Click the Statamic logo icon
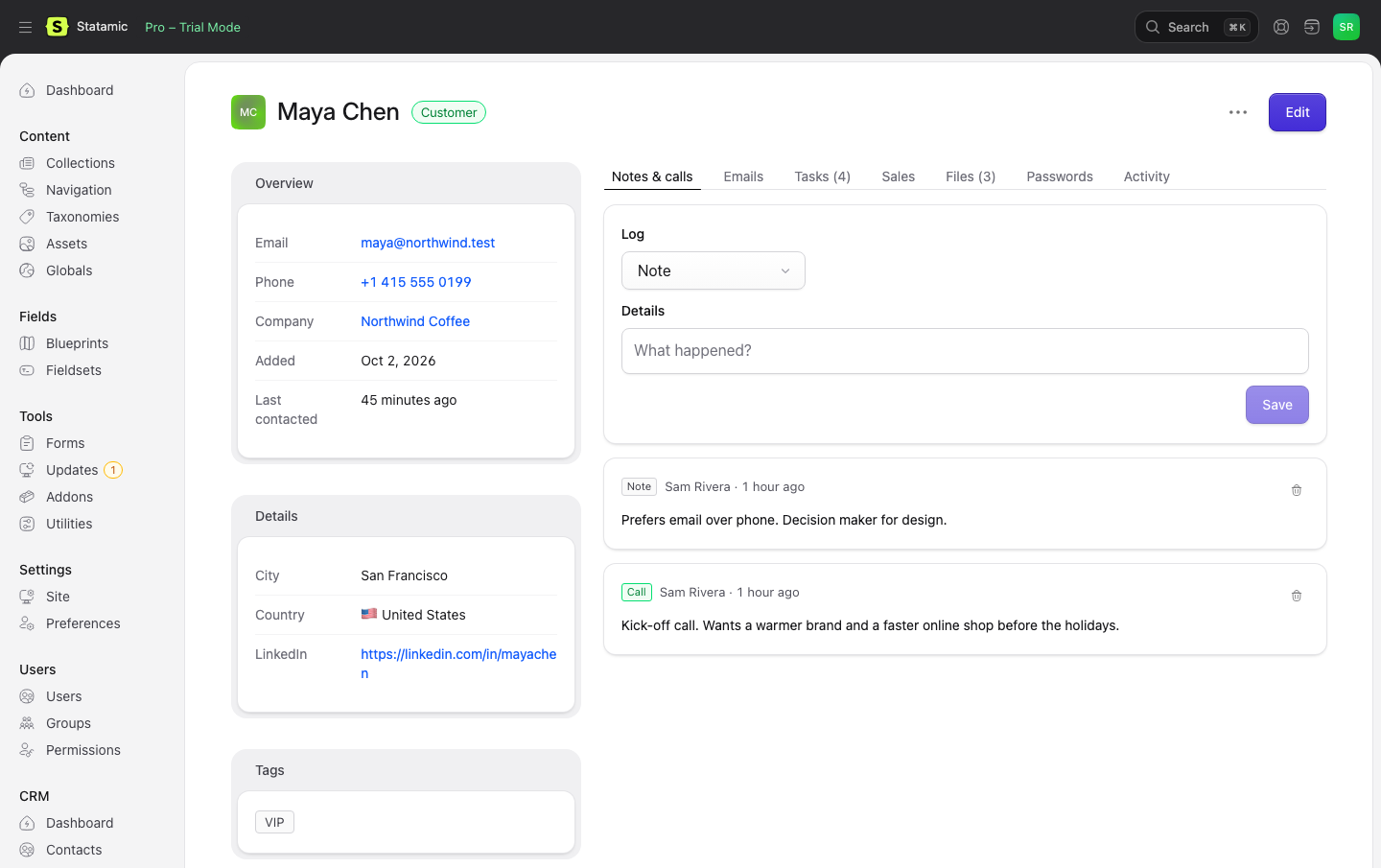Screen dimensions: 1381x868 coord(58,27)
